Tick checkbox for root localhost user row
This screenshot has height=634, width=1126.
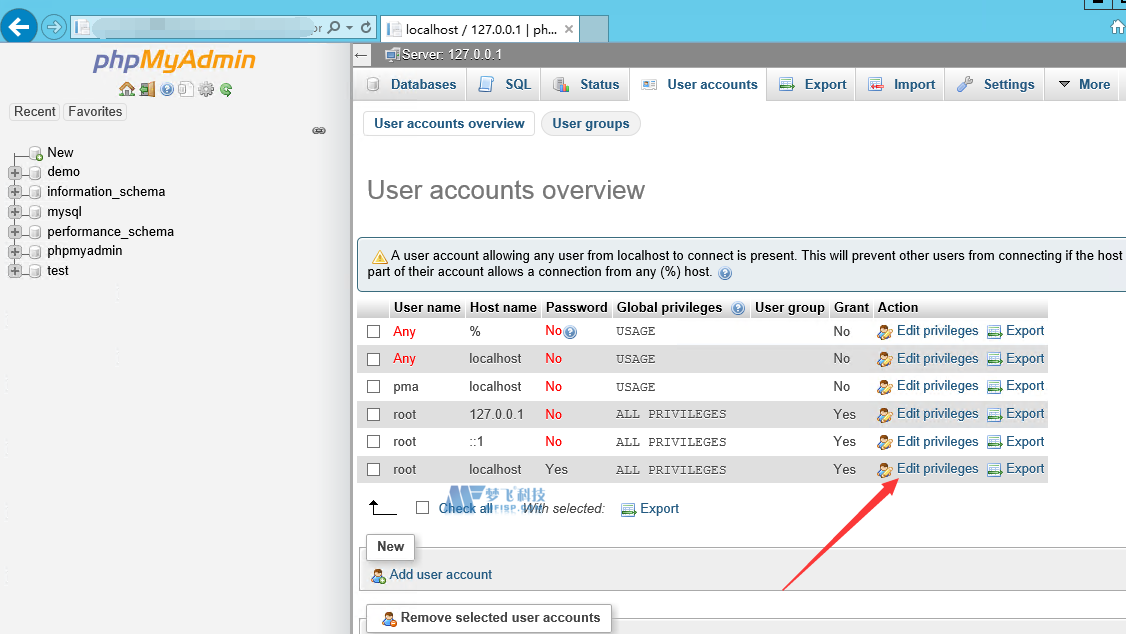click(374, 469)
